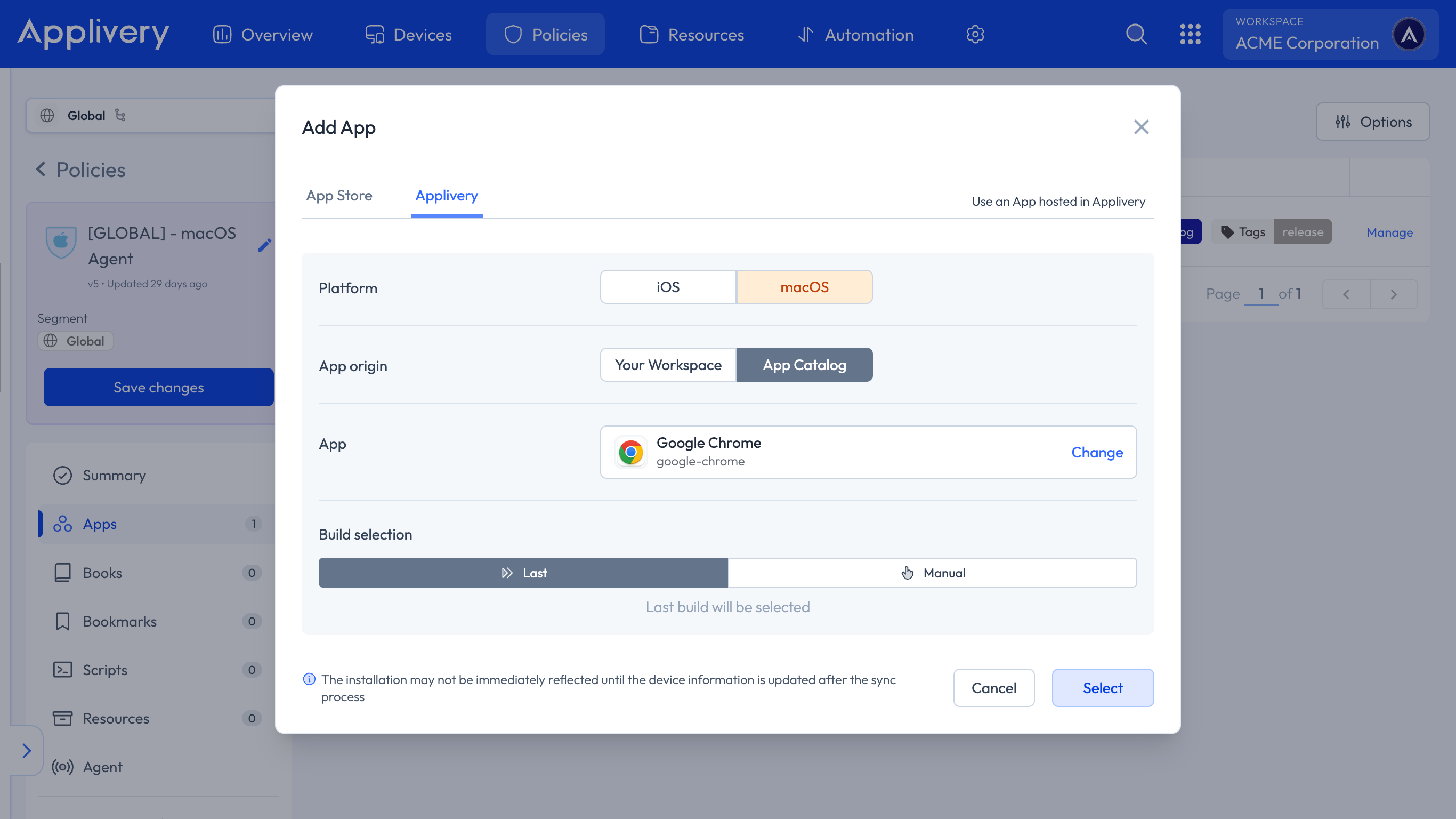
Task: Edit the macOS Agent policy name
Action: [264, 245]
